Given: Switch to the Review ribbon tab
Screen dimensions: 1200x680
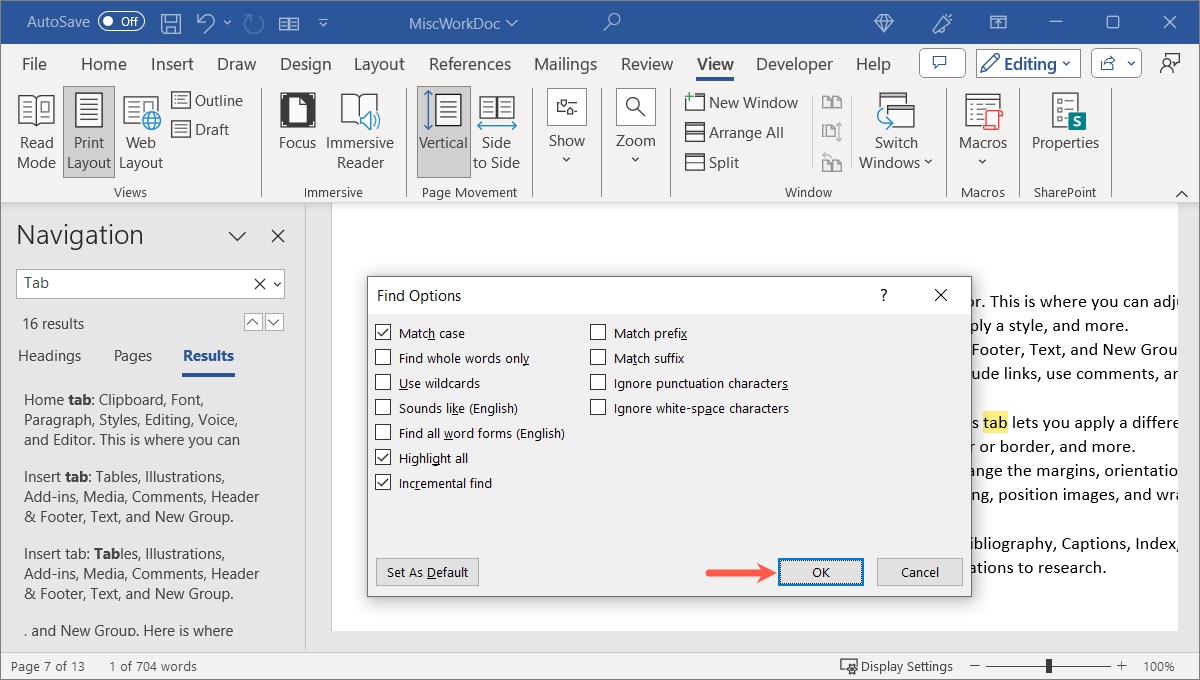Looking at the screenshot, I should click(x=646, y=63).
